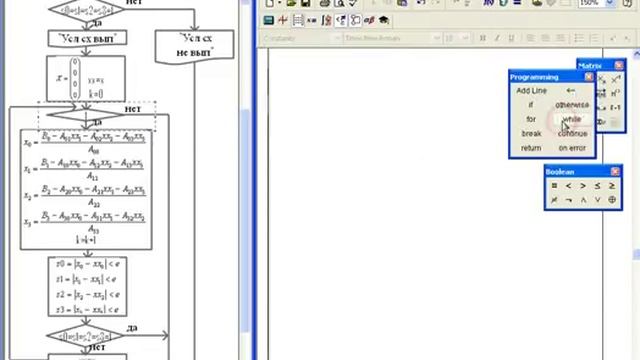Screen dimensions: 640x360
Task: Click the Print Preview toolbar icon
Action: coord(339,3)
